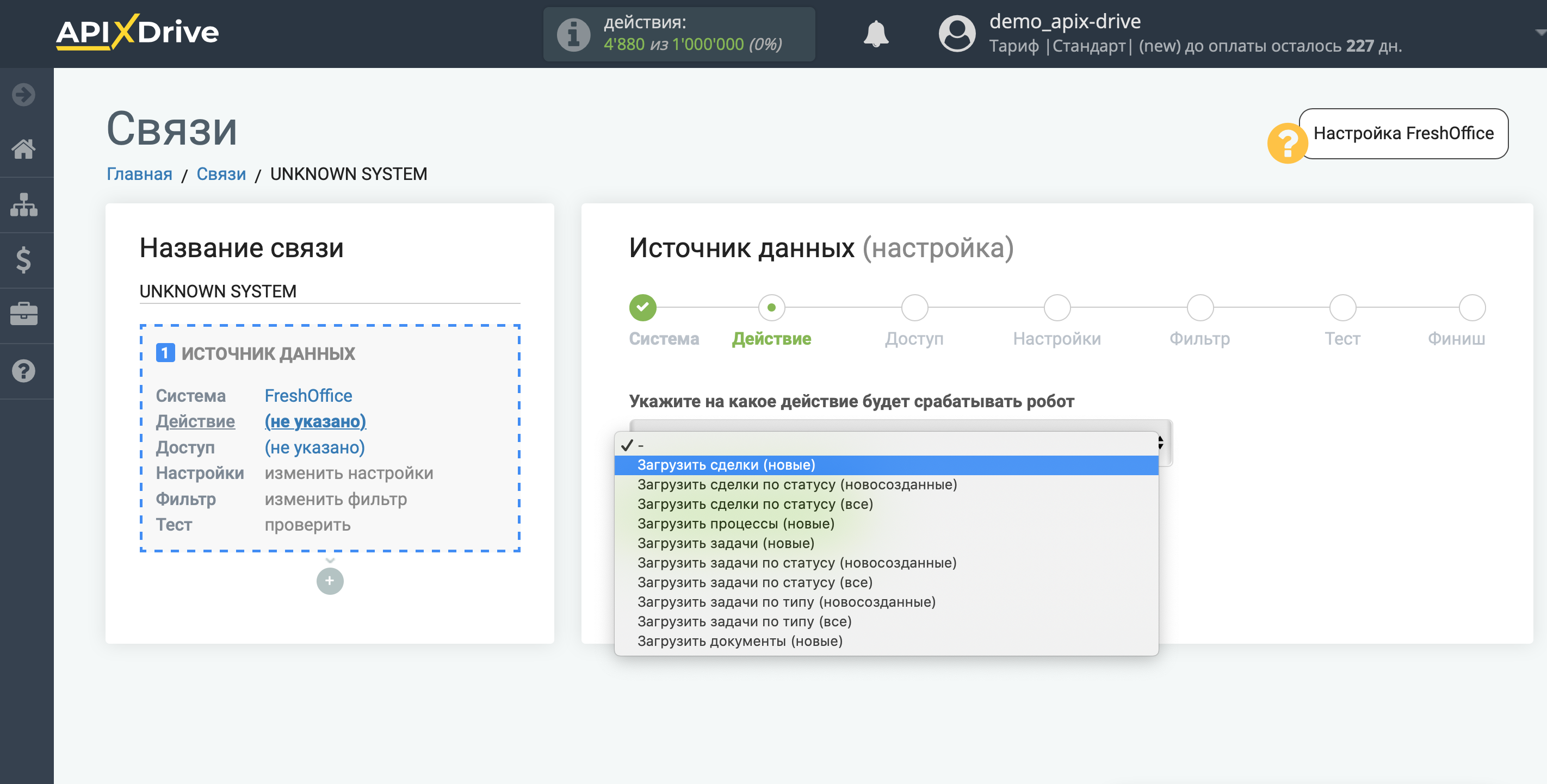Select the Доступ step circle

click(914, 307)
